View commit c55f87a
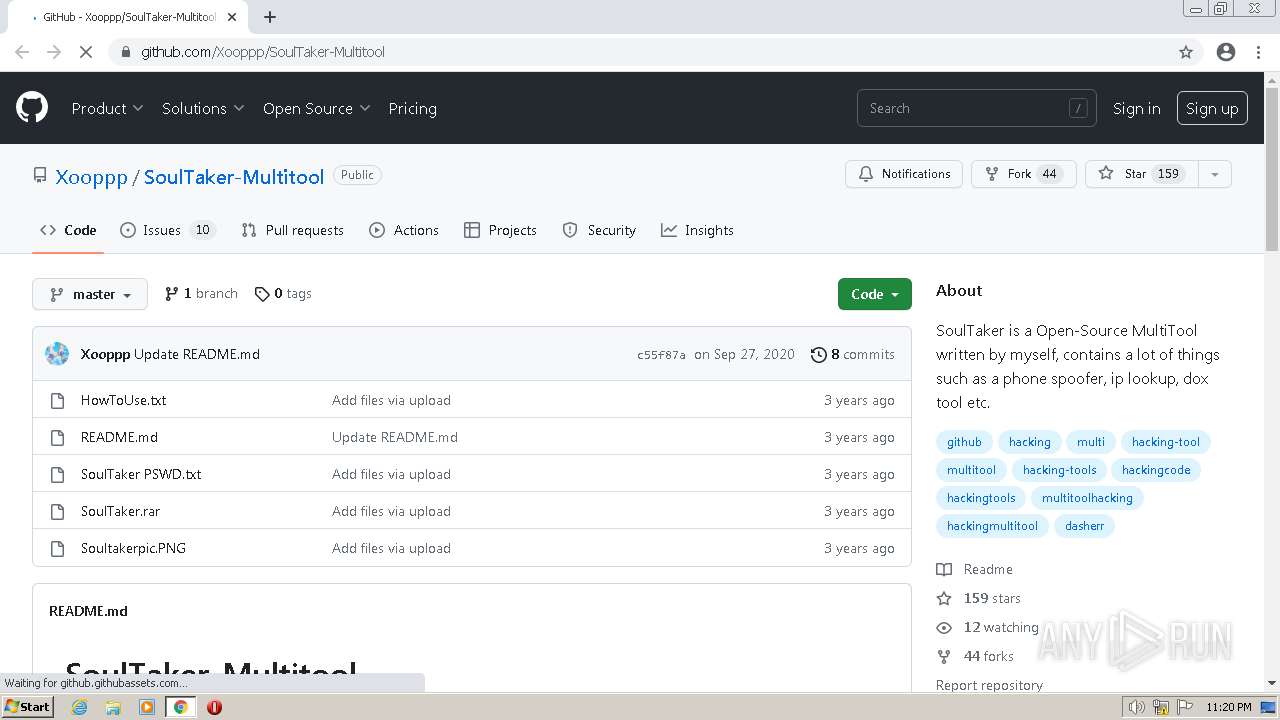The image size is (1280, 720). (661, 355)
